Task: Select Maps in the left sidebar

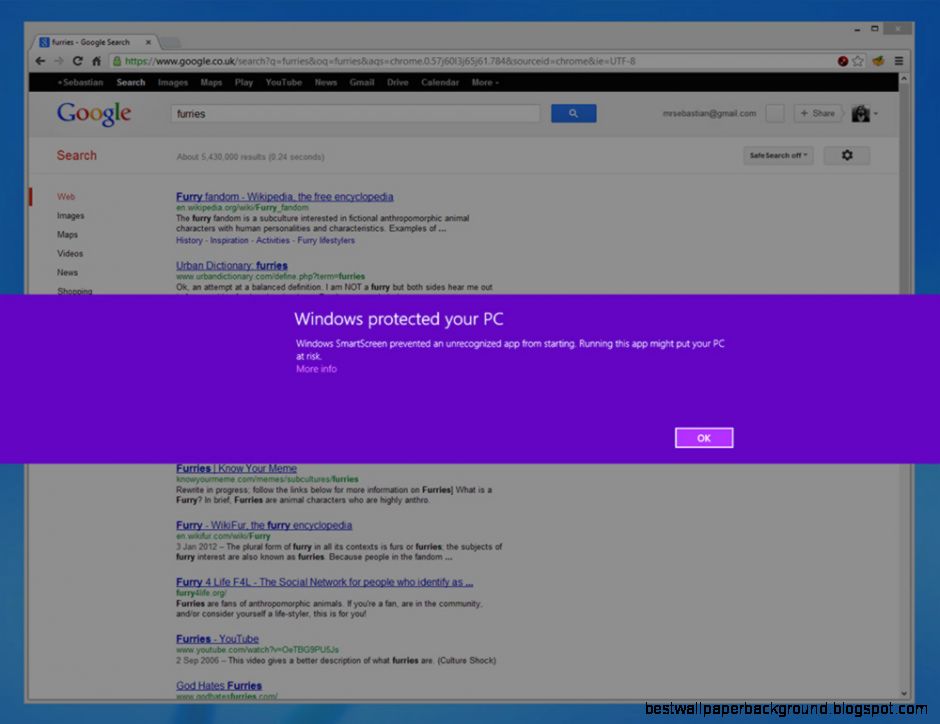Action: (x=67, y=234)
